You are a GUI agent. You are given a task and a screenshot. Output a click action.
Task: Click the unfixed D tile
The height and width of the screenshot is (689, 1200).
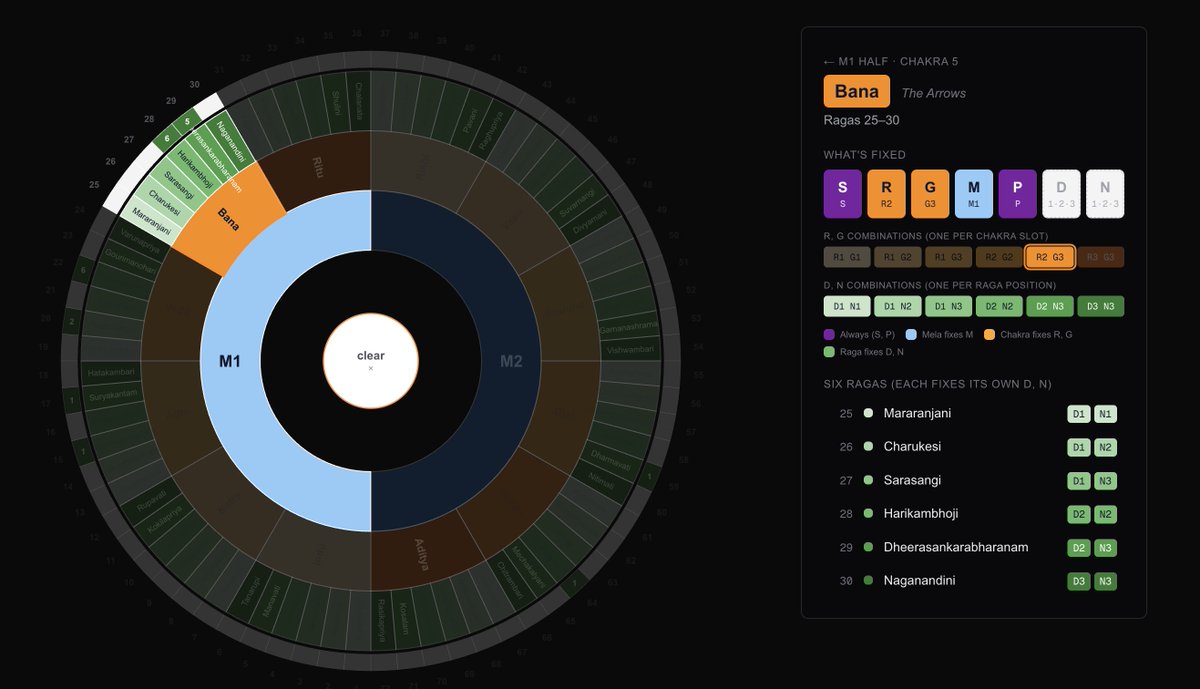click(x=1062, y=194)
